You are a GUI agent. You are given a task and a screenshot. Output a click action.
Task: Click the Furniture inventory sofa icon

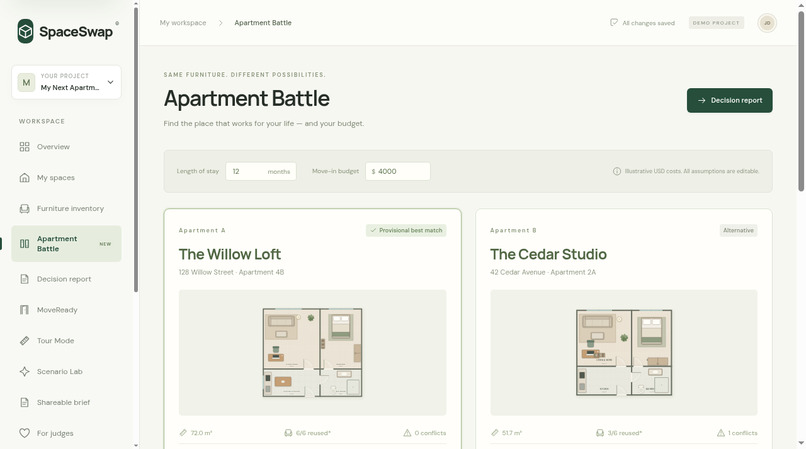click(x=24, y=208)
